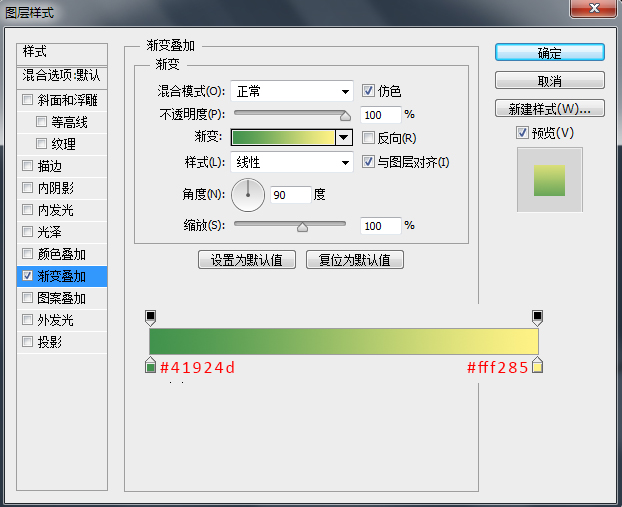The height and width of the screenshot is (507, 622).
Task: Select the green #41924d color stop
Action: [x=150, y=365]
